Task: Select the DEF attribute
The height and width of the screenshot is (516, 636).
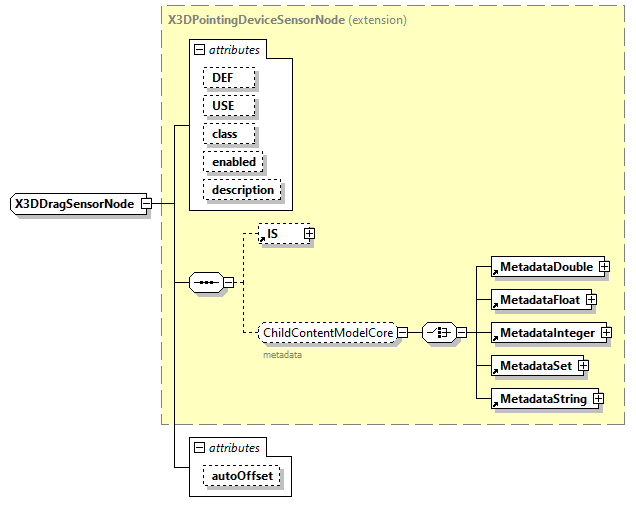Action: click(x=229, y=77)
